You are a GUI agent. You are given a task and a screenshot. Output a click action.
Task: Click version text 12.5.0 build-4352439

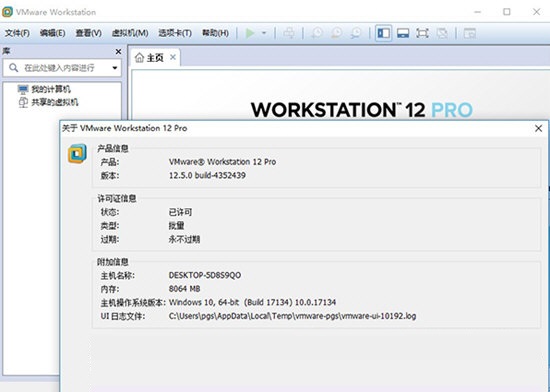[x=207, y=175]
